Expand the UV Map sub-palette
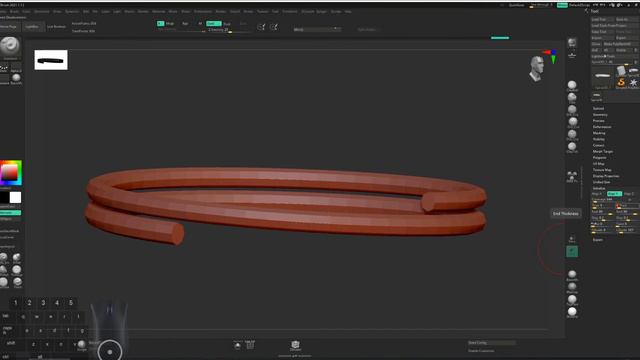 598,164
